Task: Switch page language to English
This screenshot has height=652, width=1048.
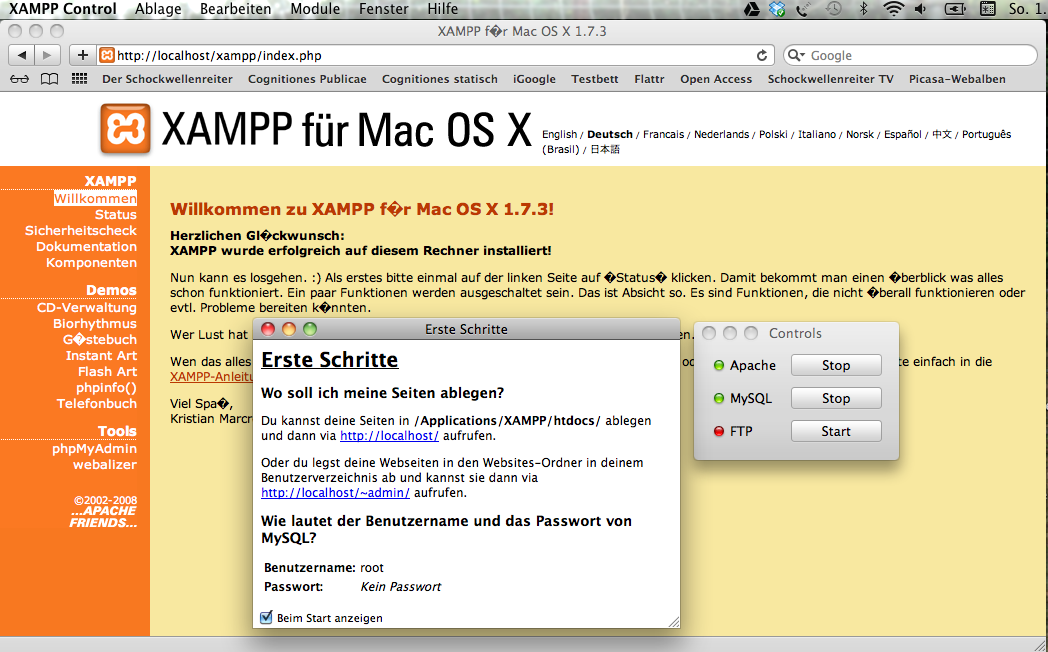Action: point(559,134)
